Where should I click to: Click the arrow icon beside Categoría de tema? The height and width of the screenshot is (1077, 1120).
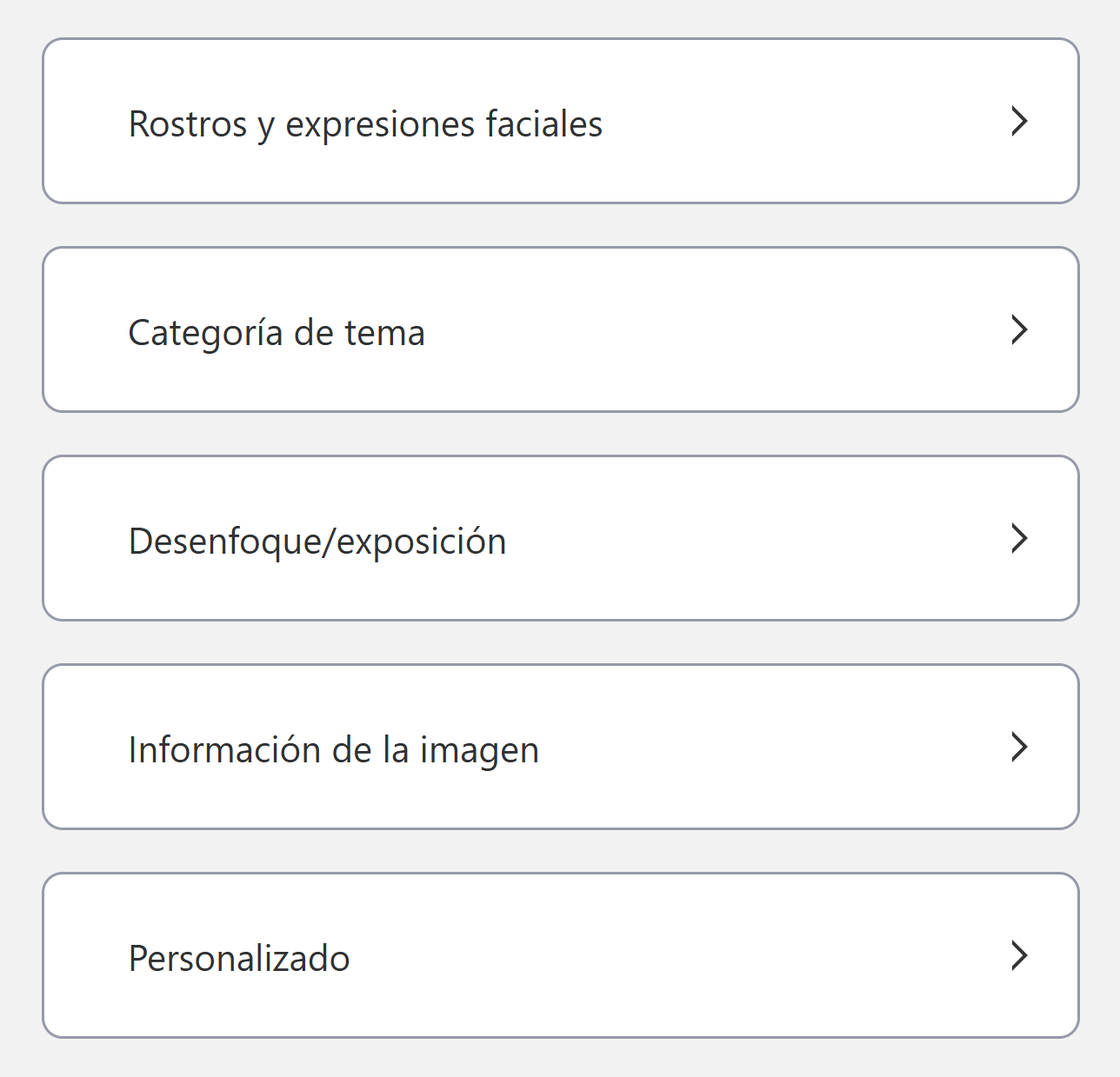tap(1019, 329)
